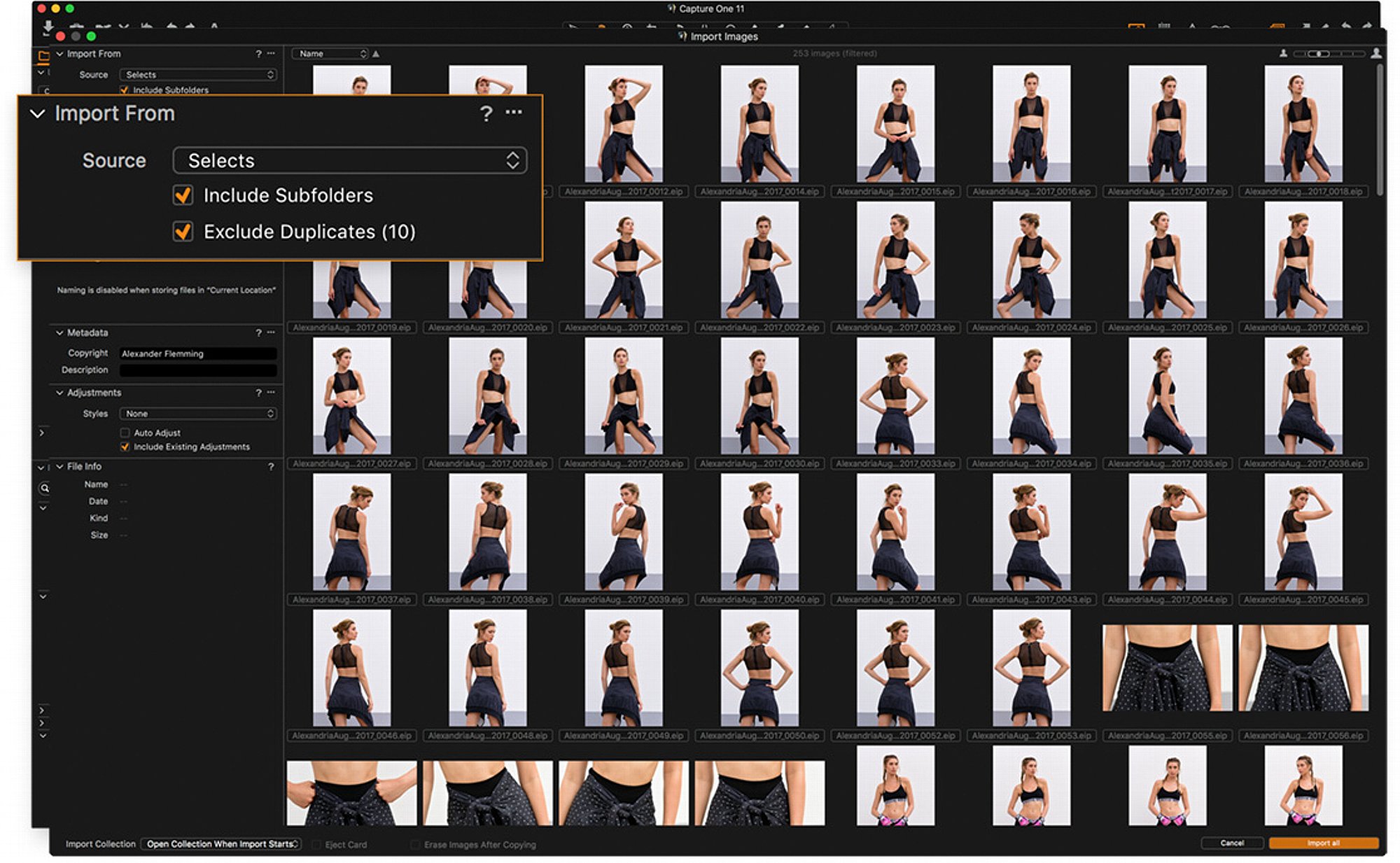Click the magnifier search icon on left edge

(45, 489)
